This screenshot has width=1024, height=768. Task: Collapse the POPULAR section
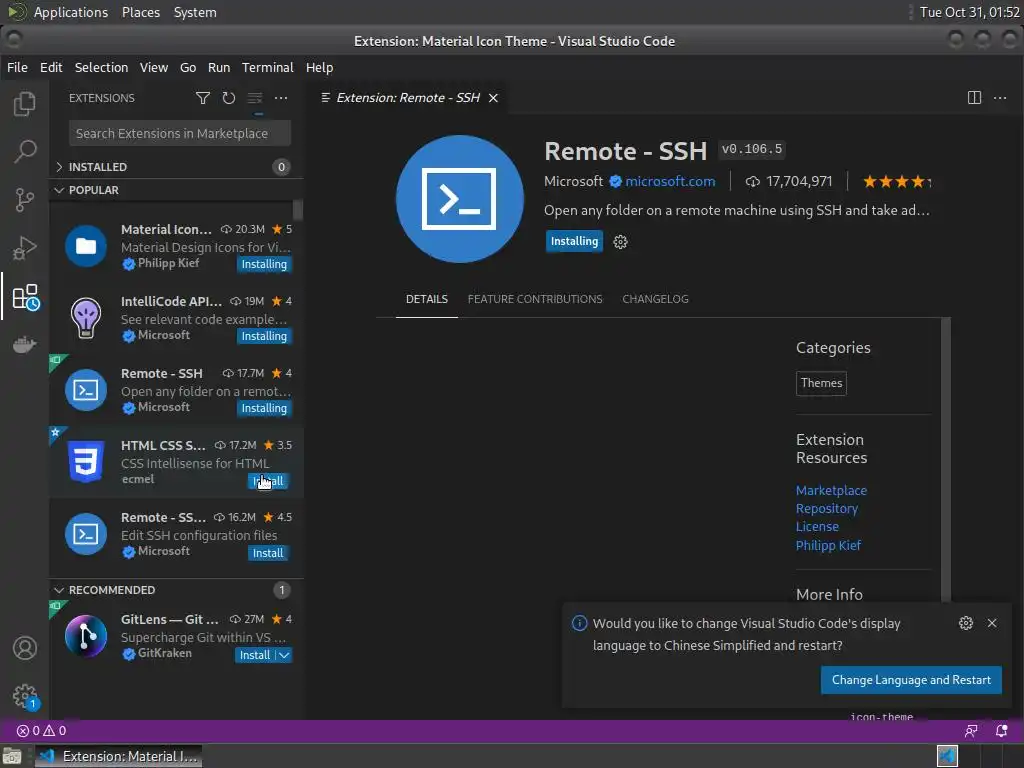(x=176, y=190)
